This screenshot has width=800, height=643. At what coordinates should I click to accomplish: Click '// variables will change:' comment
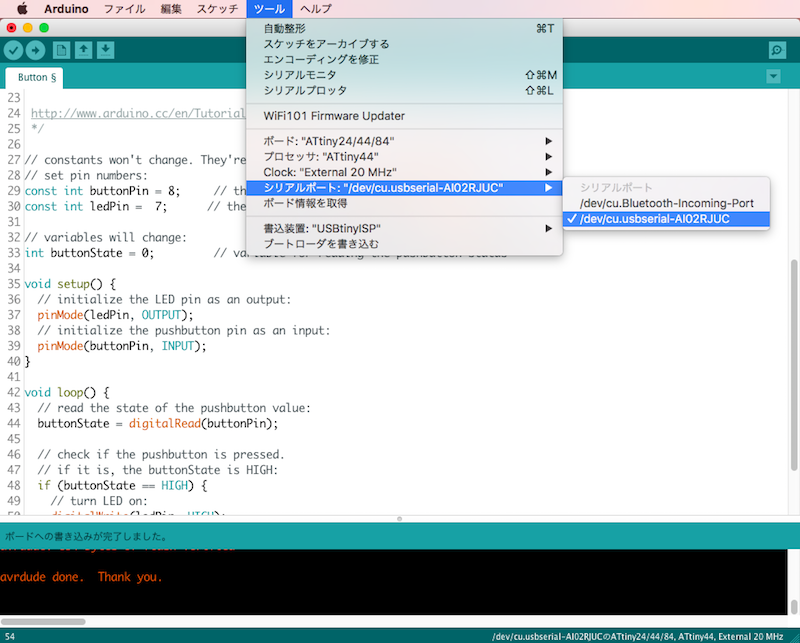(x=106, y=237)
